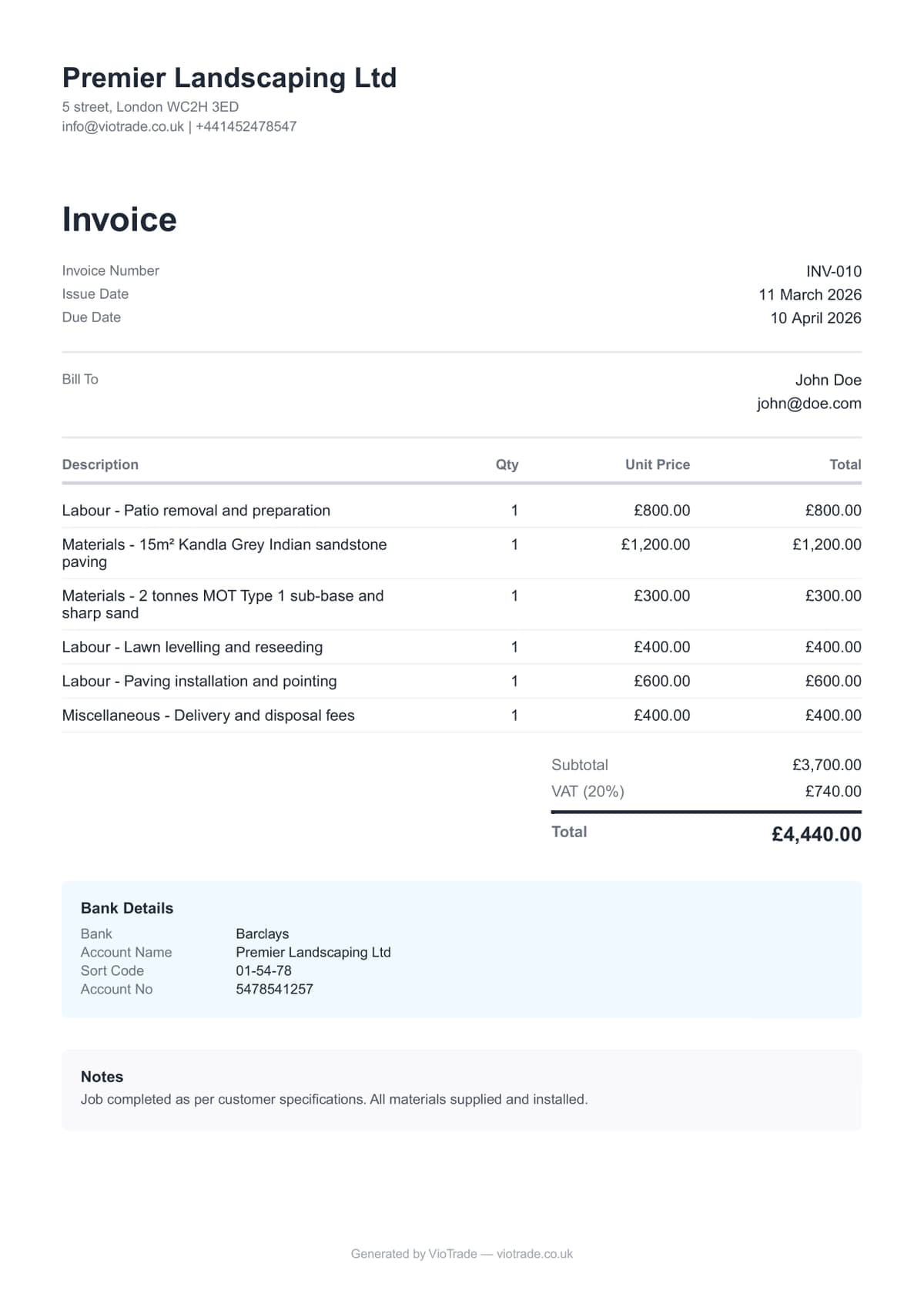Select the bank name Barclays
924x1307 pixels.
(x=263, y=933)
